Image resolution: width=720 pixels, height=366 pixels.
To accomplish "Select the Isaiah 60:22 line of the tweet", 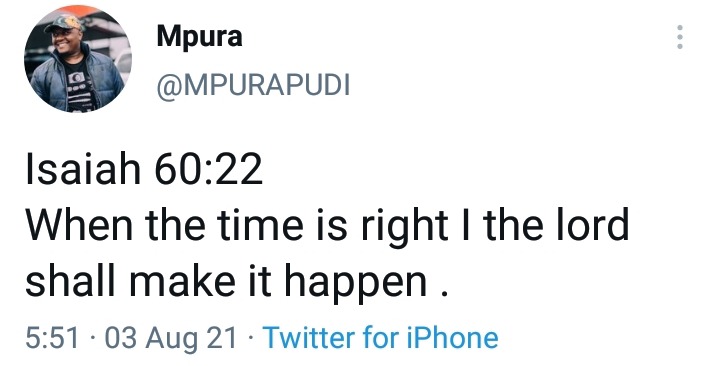I will [144, 169].
